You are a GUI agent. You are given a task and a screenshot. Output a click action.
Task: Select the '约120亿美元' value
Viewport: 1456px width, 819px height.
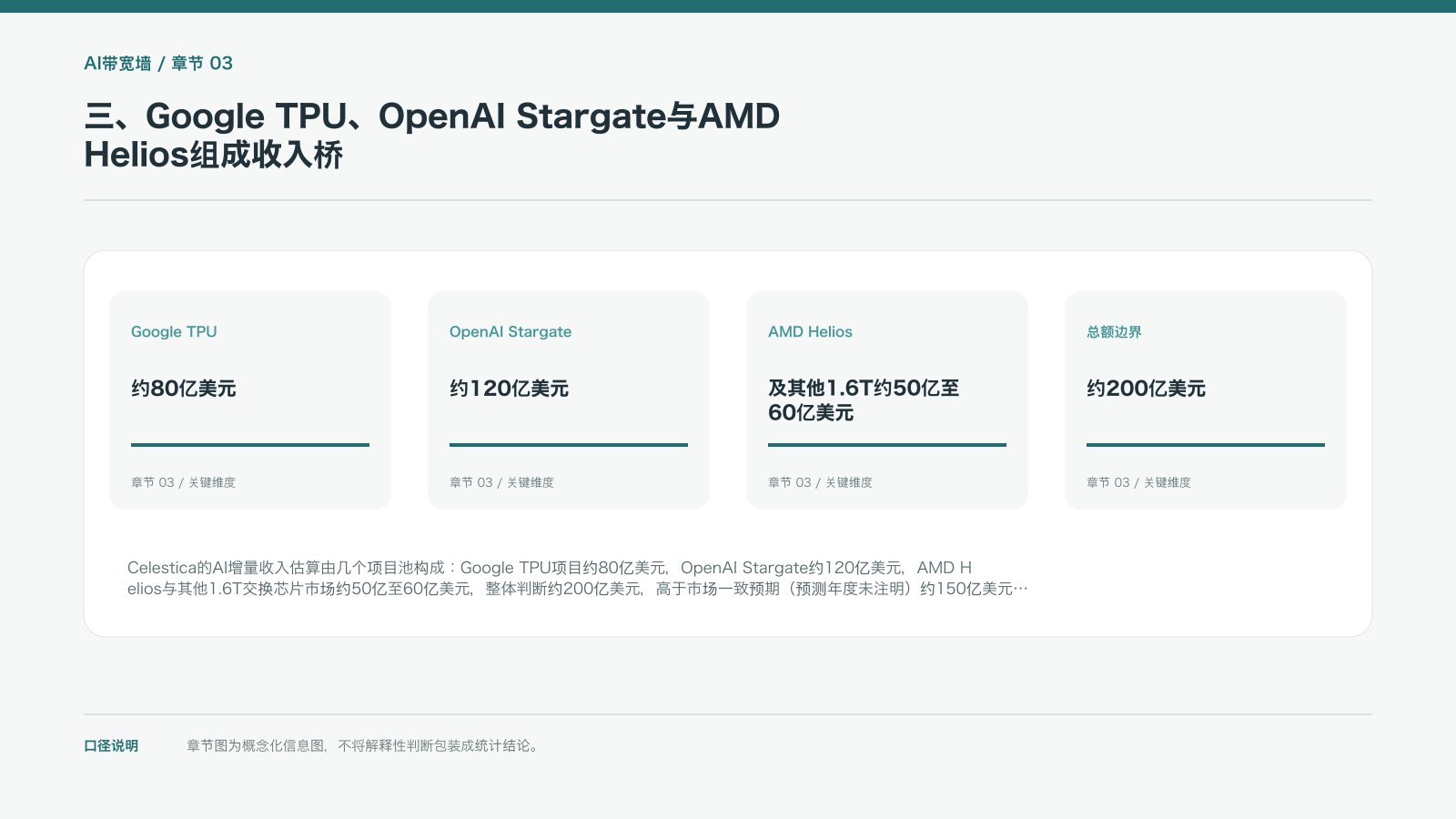point(510,389)
